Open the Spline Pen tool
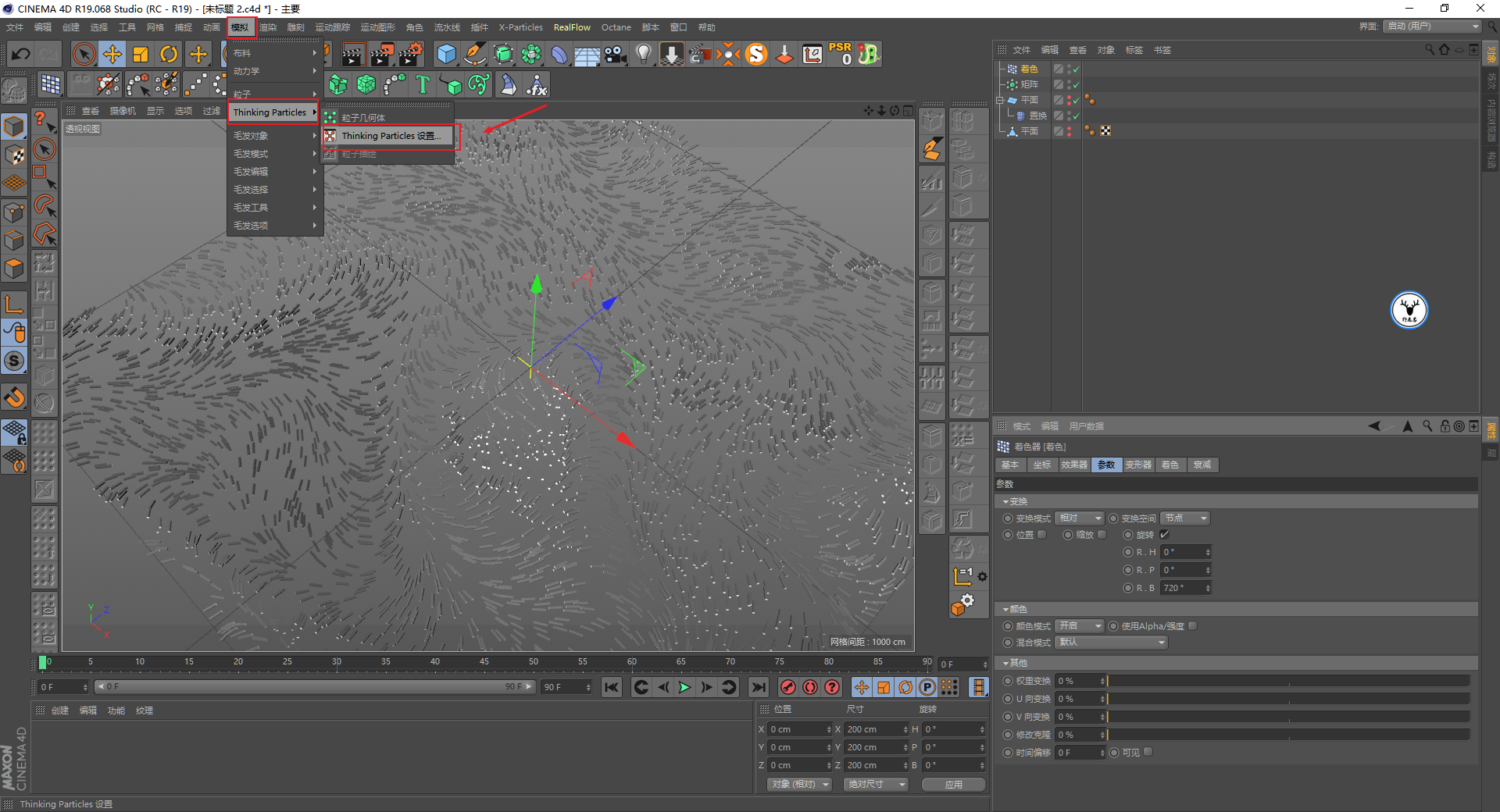Viewport: 1500px width, 812px height. click(474, 54)
